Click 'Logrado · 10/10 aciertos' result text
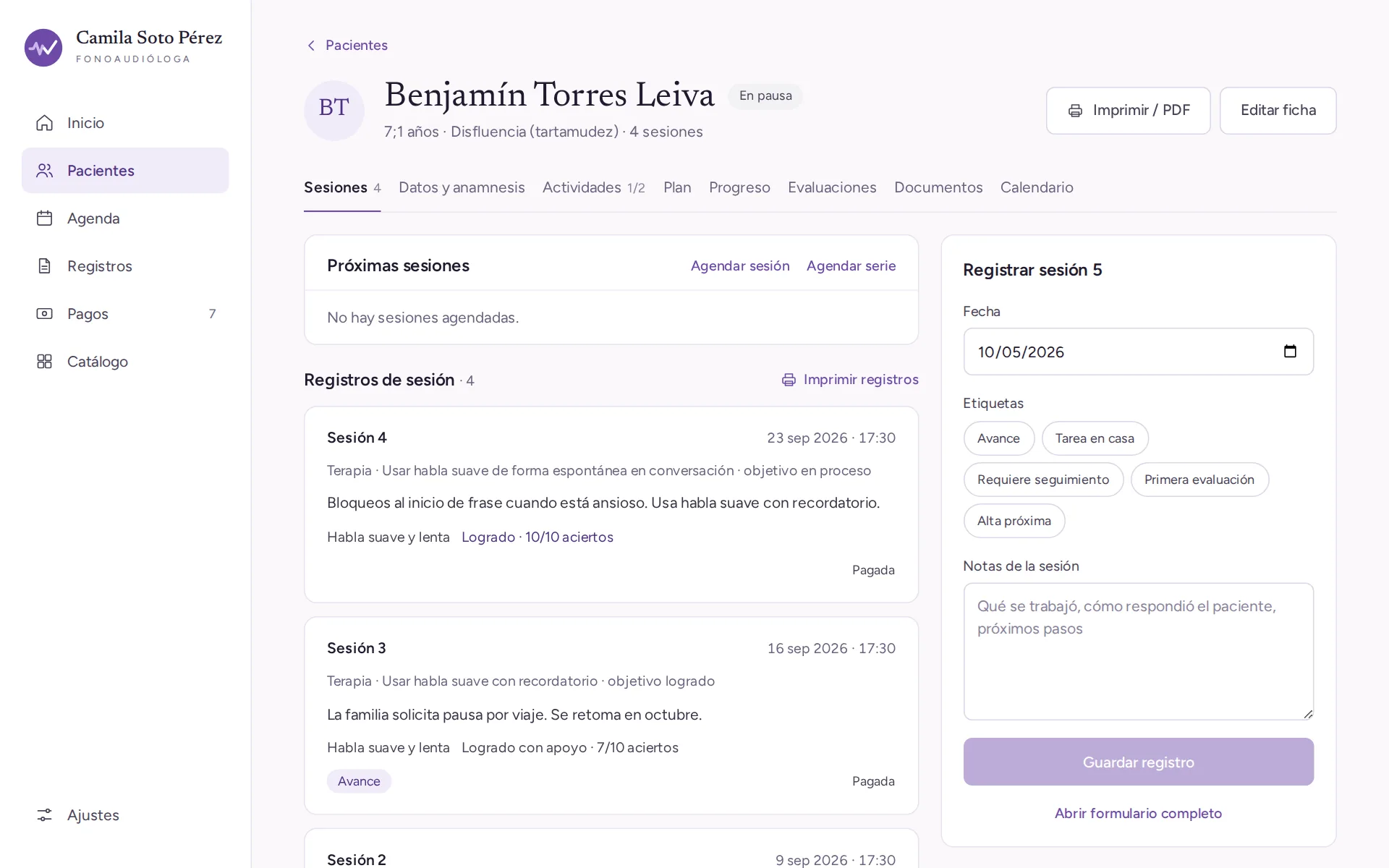Image resolution: width=1389 pixels, height=868 pixels. [538, 537]
